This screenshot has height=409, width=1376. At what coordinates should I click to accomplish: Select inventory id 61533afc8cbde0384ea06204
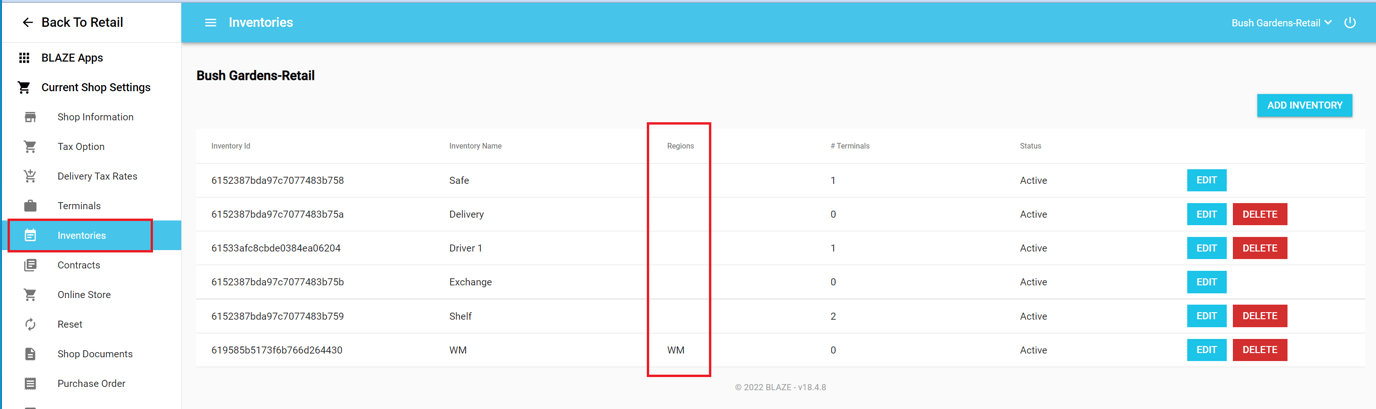[x=276, y=248]
